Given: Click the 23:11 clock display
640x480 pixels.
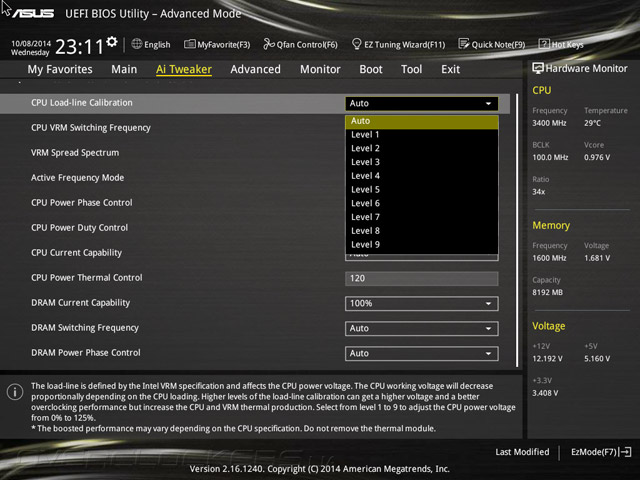Looking at the screenshot, I should pyautogui.click(x=80, y=47).
